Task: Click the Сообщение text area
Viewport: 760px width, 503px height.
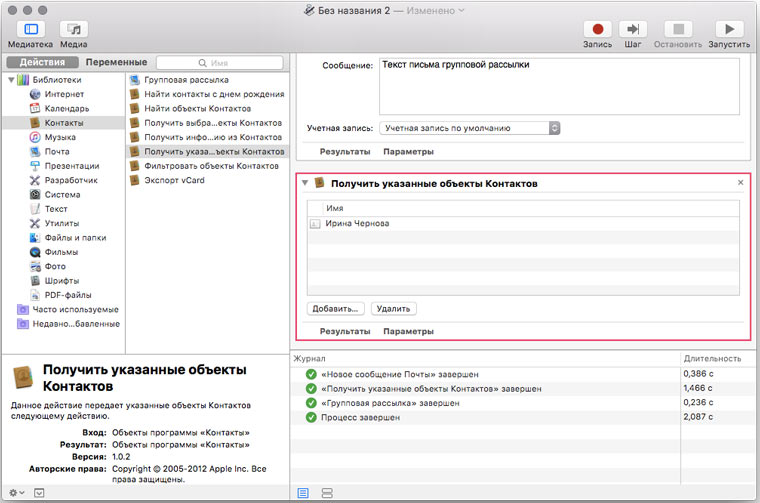Action: coord(559,86)
